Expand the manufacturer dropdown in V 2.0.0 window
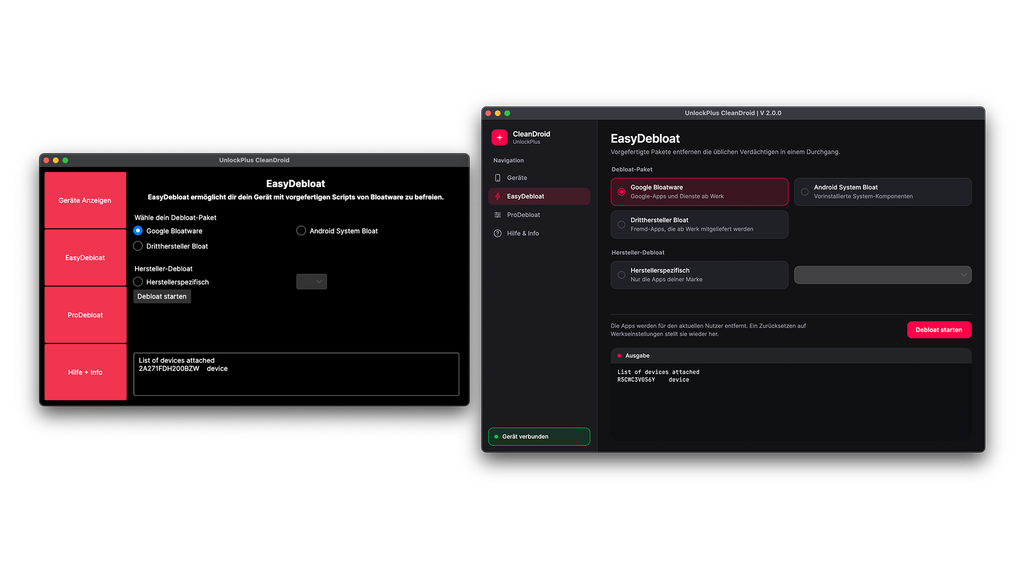Viewport: 1024px width, 576px height. [883, 275]
